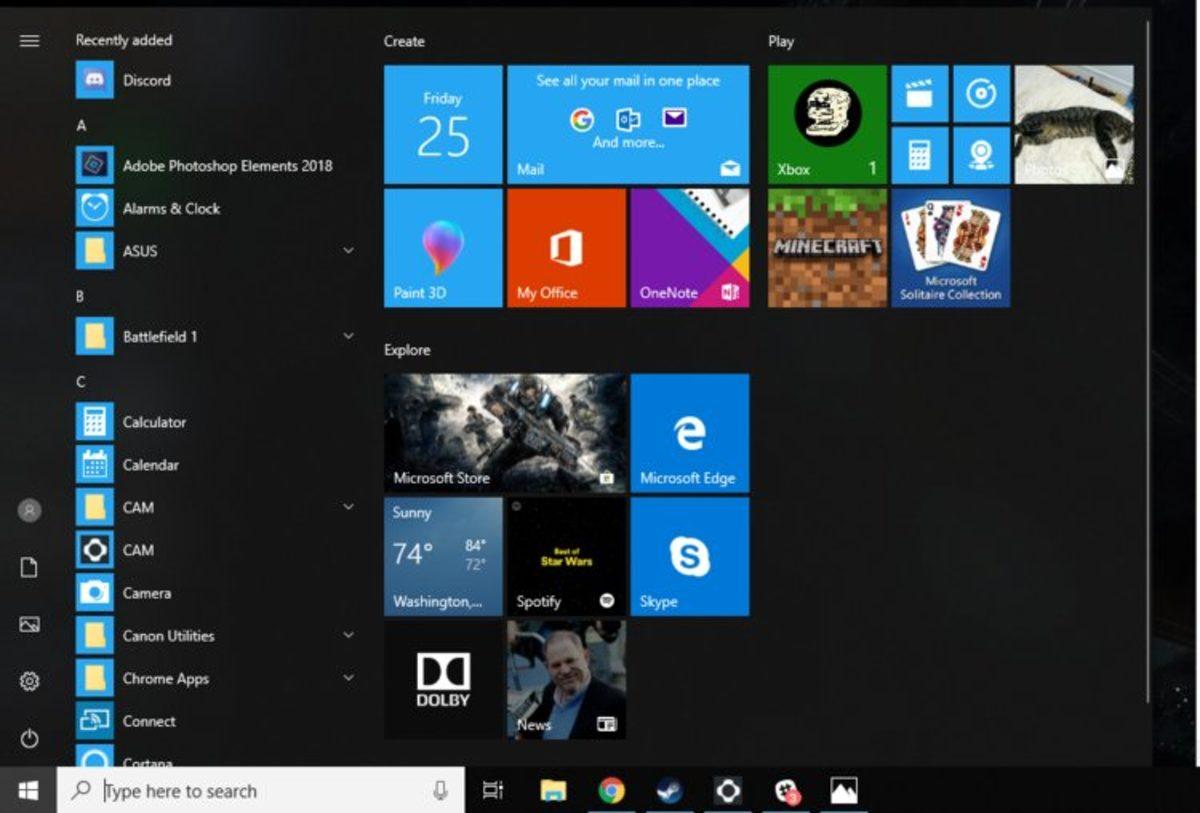This screenshot has height=813, width=1200.
Task: Open Documents via the Start sidebar icon
Action: coord(29,565)
